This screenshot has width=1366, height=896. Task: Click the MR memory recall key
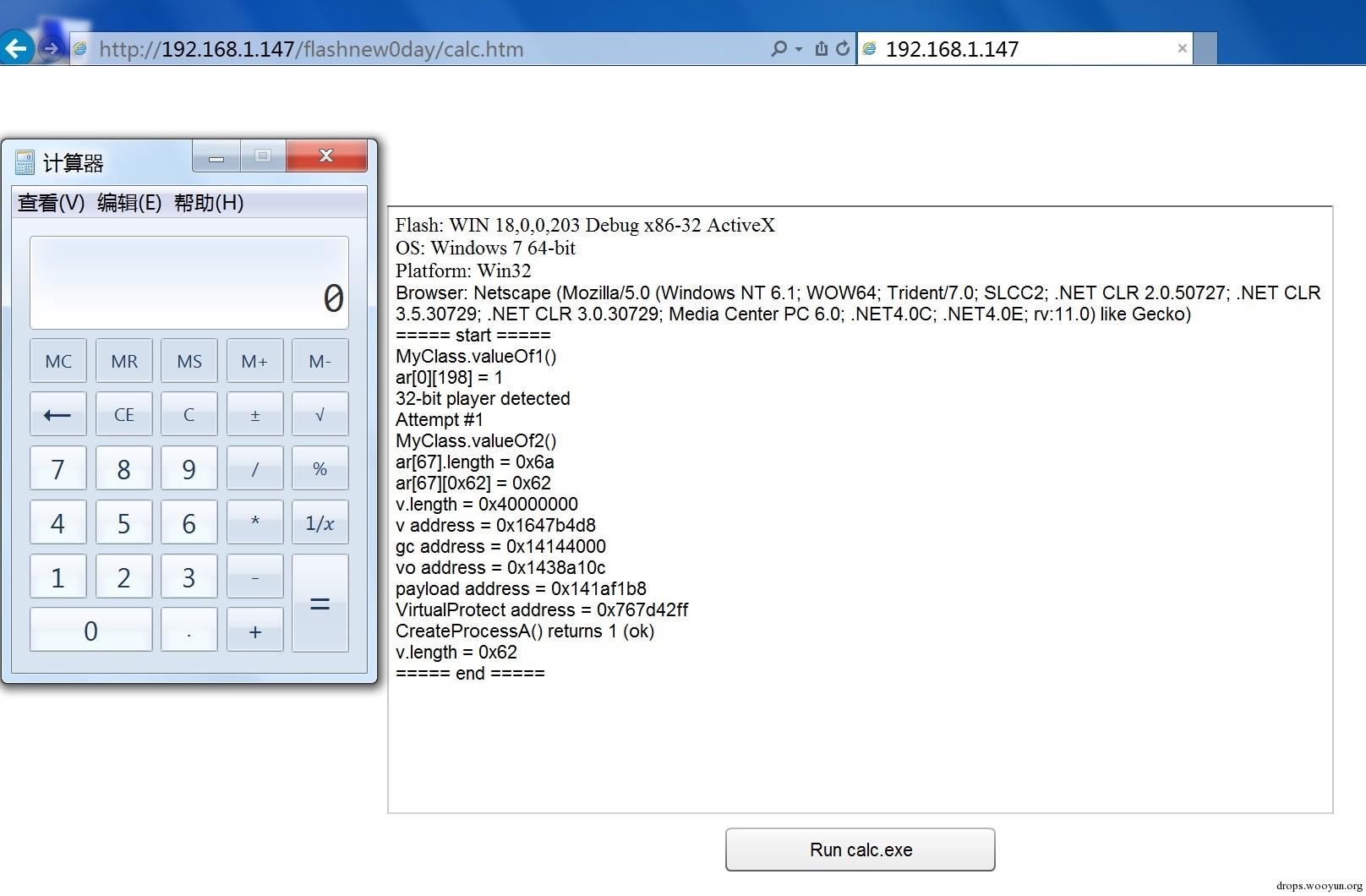point(124,361)
